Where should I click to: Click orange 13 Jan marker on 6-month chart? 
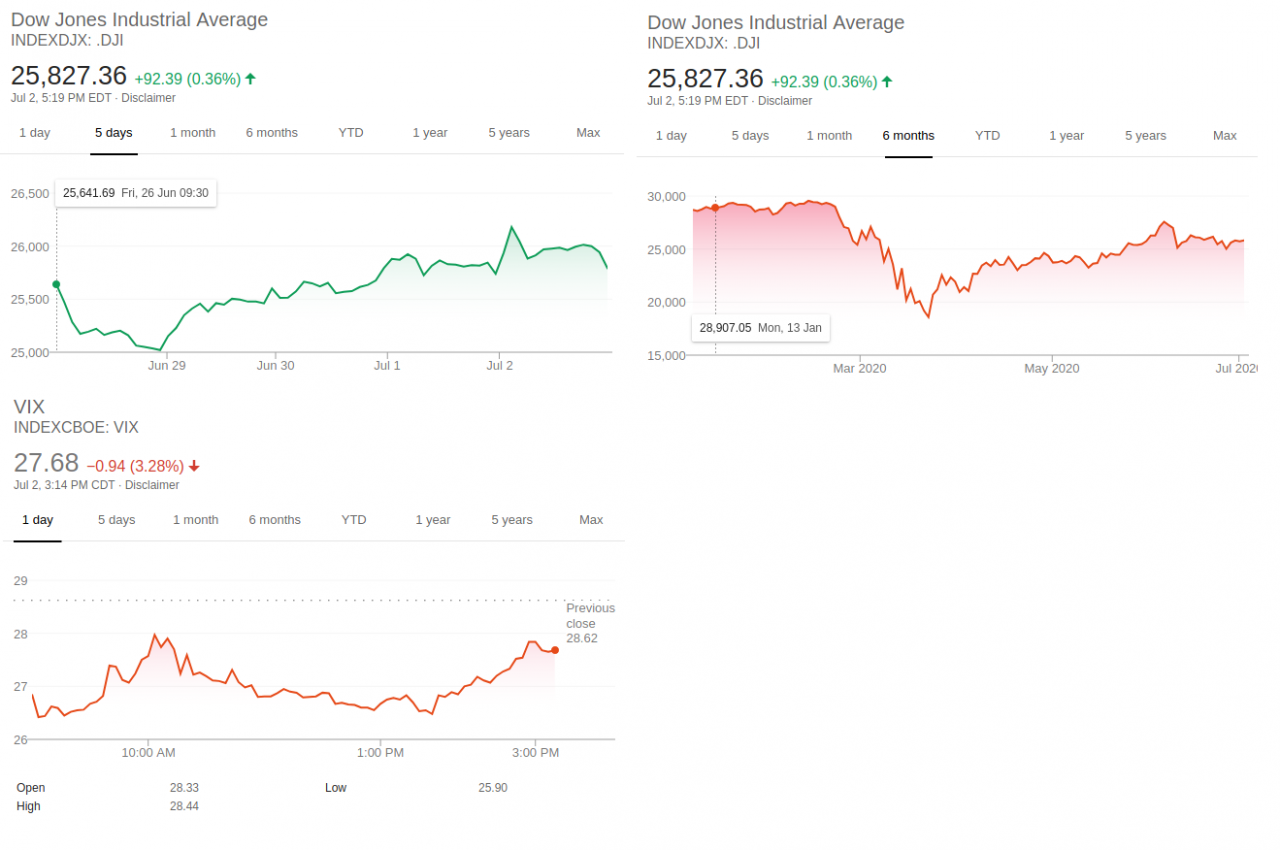[715, 208]
